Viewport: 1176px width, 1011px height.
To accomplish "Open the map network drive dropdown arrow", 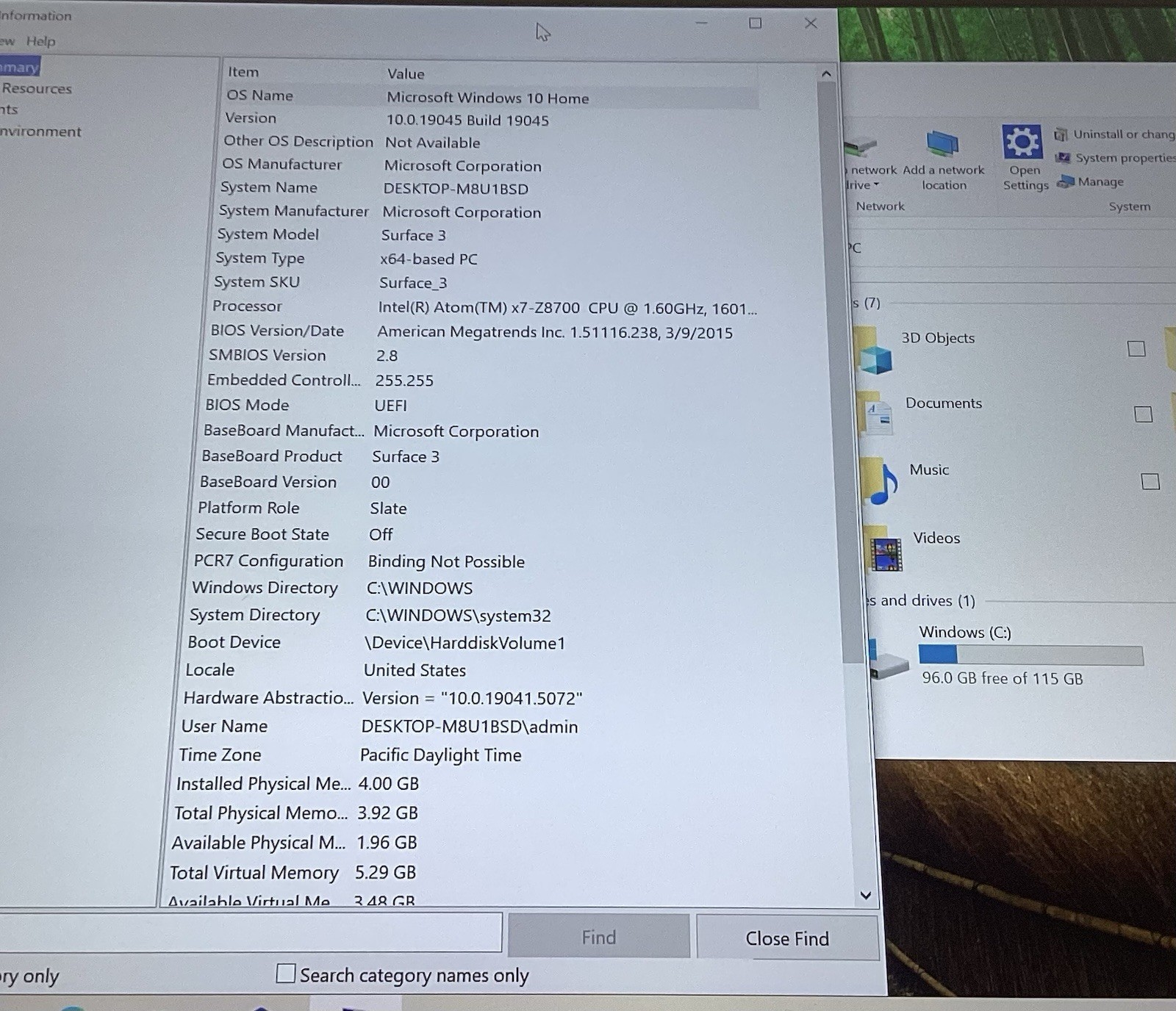I will tap(876, 185).
